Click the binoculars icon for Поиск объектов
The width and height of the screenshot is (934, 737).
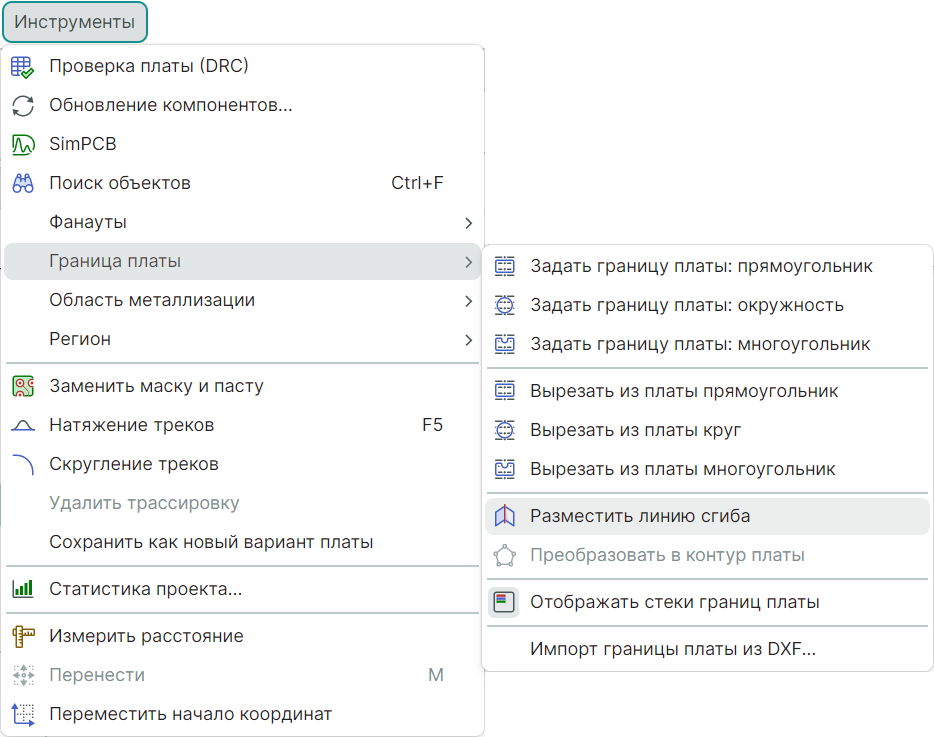[22, 183]
